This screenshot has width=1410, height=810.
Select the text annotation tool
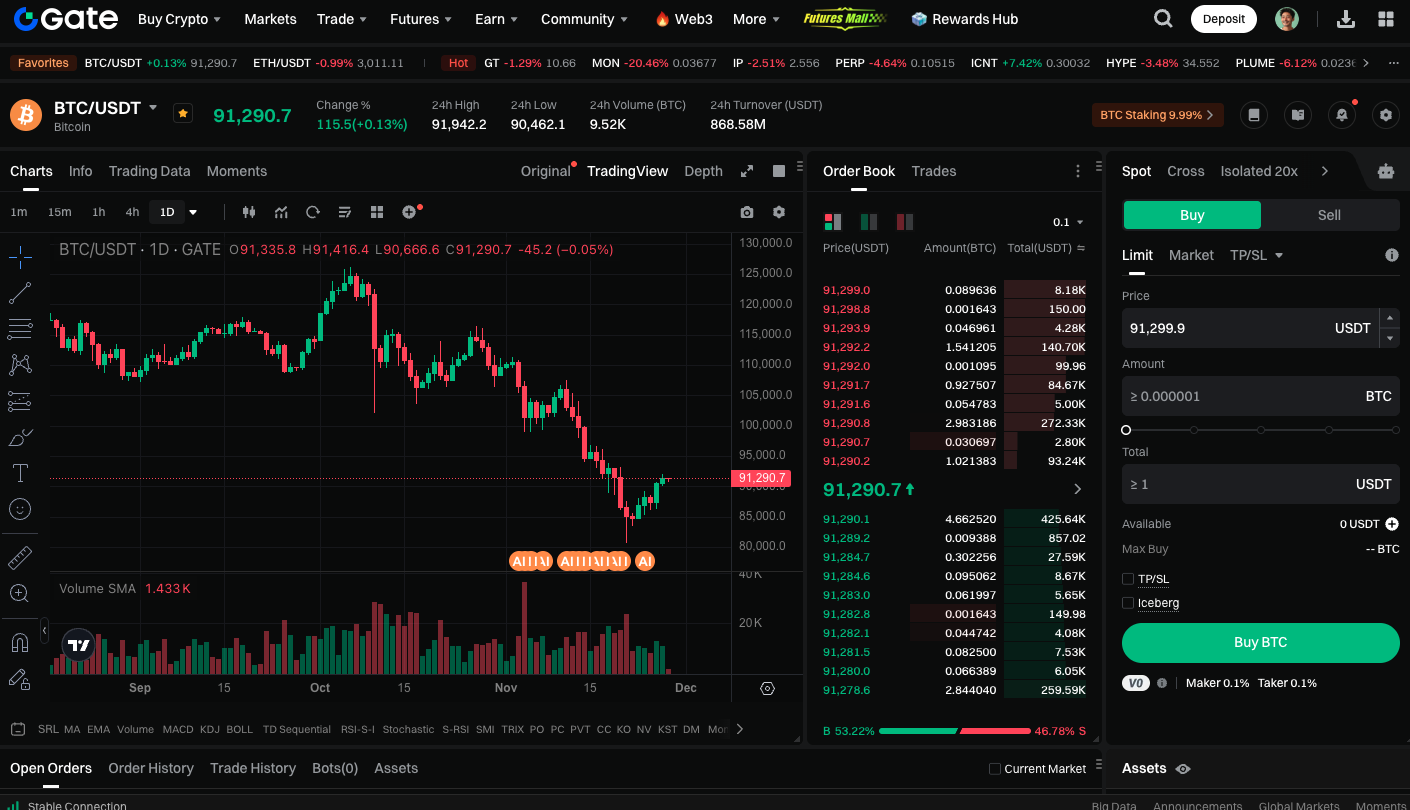(20, 472)
